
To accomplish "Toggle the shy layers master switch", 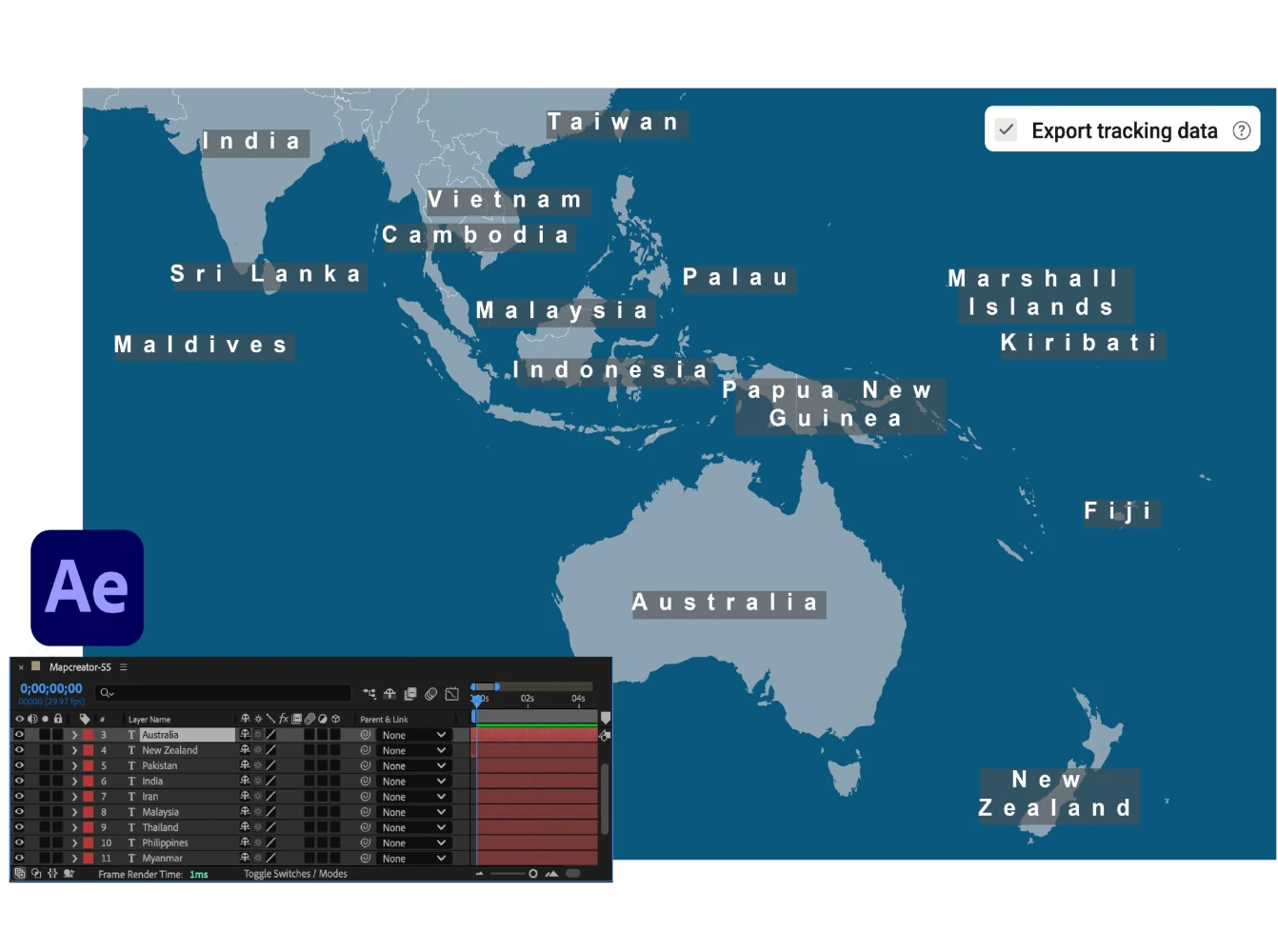I will point(389,694).
